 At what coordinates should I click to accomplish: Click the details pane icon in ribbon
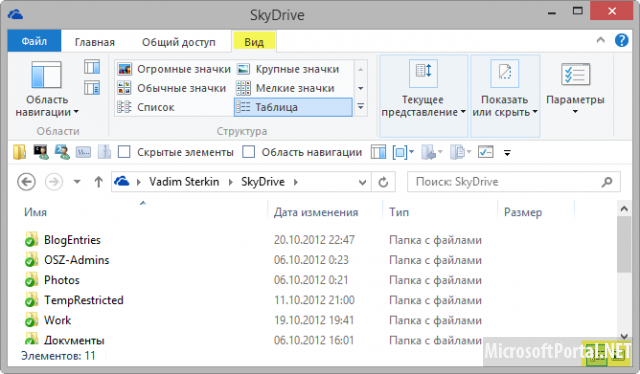click(92, 88)
